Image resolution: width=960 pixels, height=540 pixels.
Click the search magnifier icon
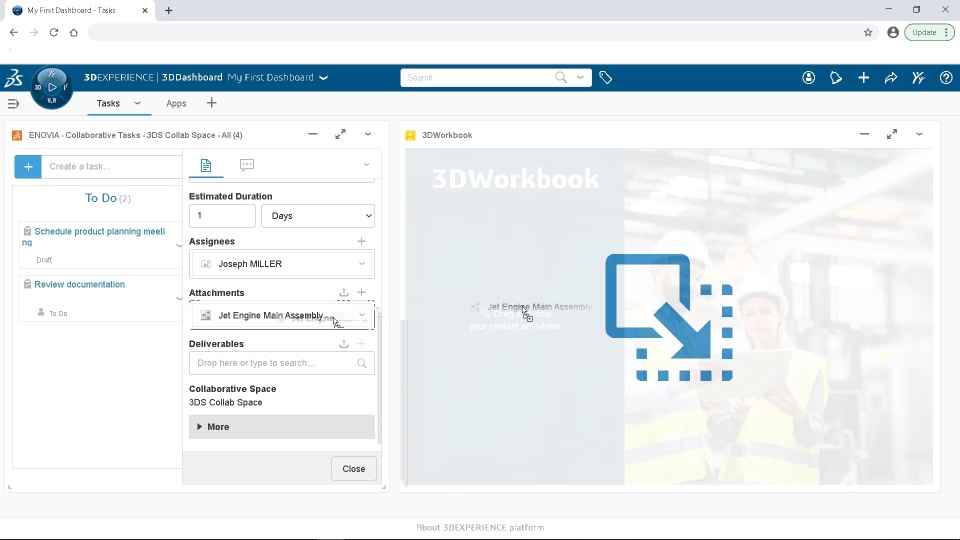(561, 77)
